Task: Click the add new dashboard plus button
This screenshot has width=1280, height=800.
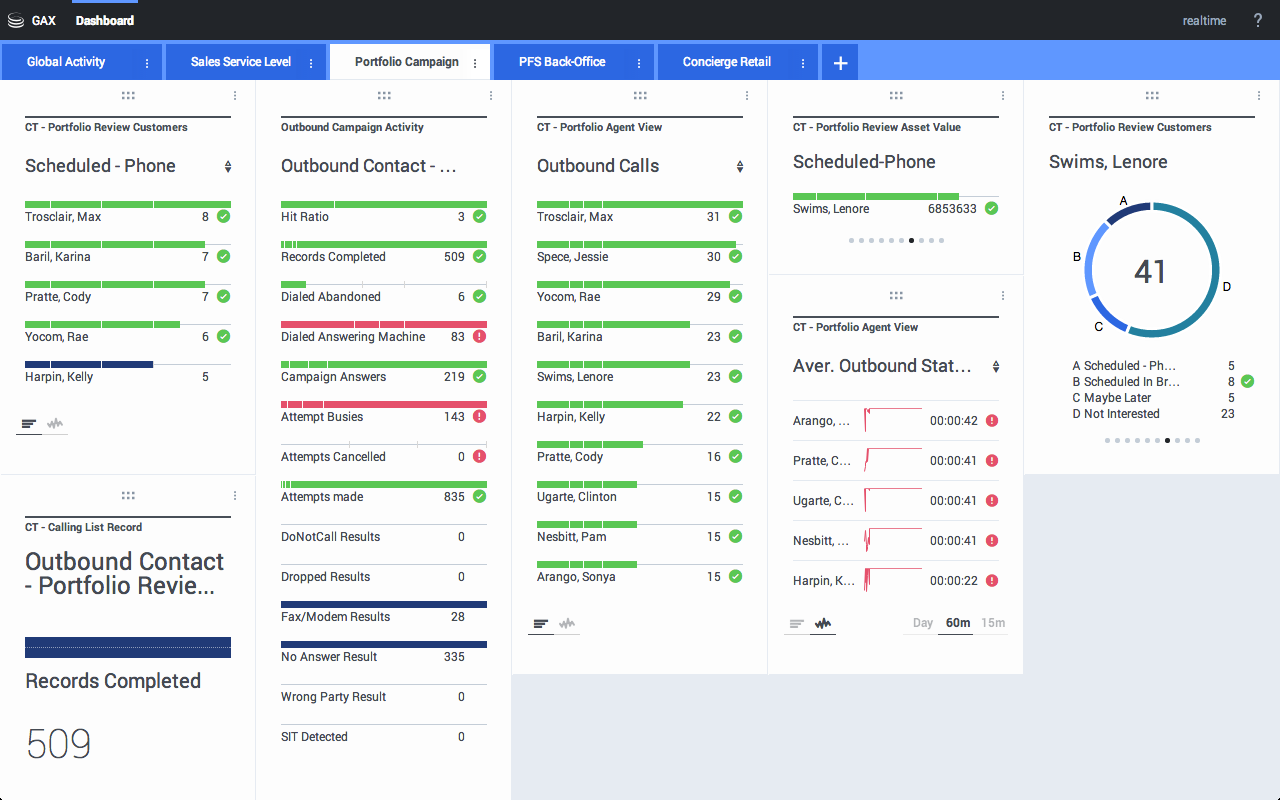Action: coord(840,62)
